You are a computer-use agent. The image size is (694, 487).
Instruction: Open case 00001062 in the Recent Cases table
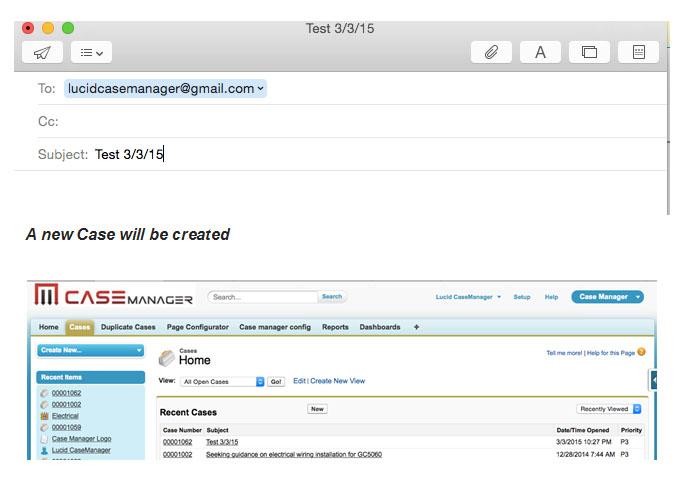tap(177, 442)
